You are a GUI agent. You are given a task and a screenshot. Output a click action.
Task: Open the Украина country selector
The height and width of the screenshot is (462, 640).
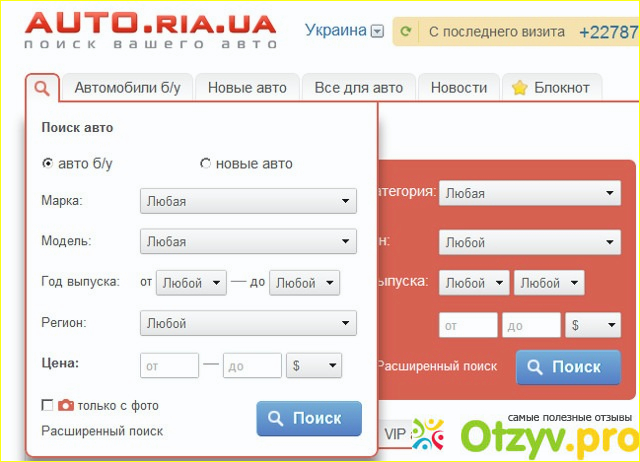343,30
